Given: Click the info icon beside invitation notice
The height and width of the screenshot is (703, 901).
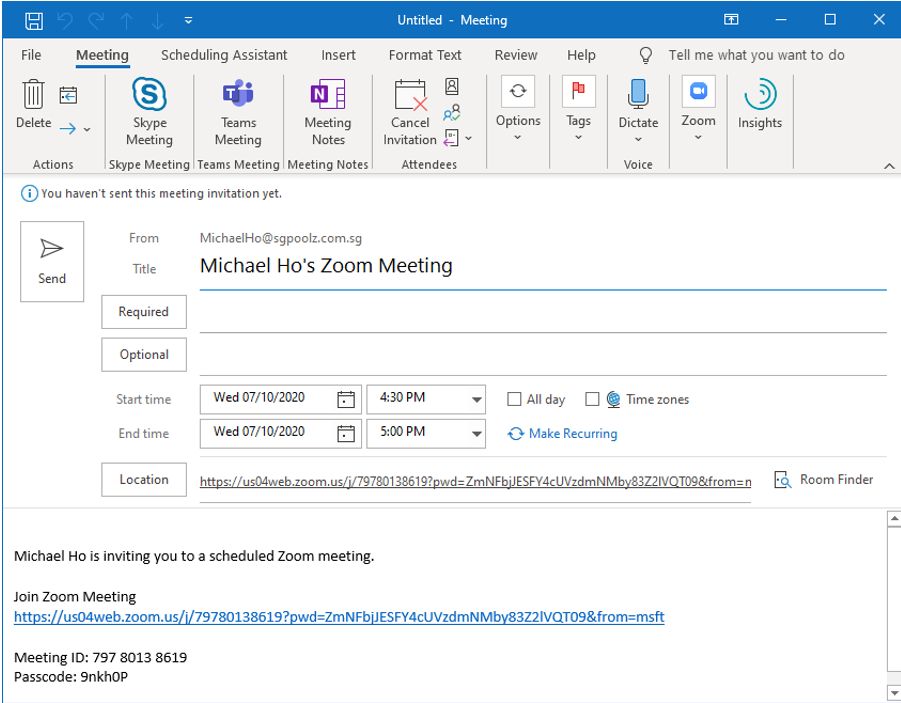Looking at the screenshot, I should click(29, 194).
